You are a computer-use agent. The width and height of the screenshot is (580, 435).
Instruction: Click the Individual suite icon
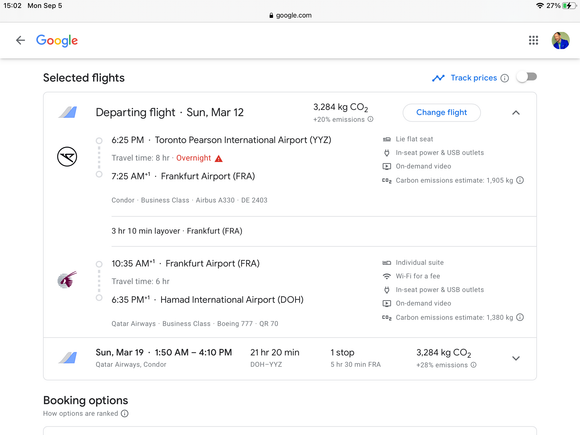click(x=387, y=263)
